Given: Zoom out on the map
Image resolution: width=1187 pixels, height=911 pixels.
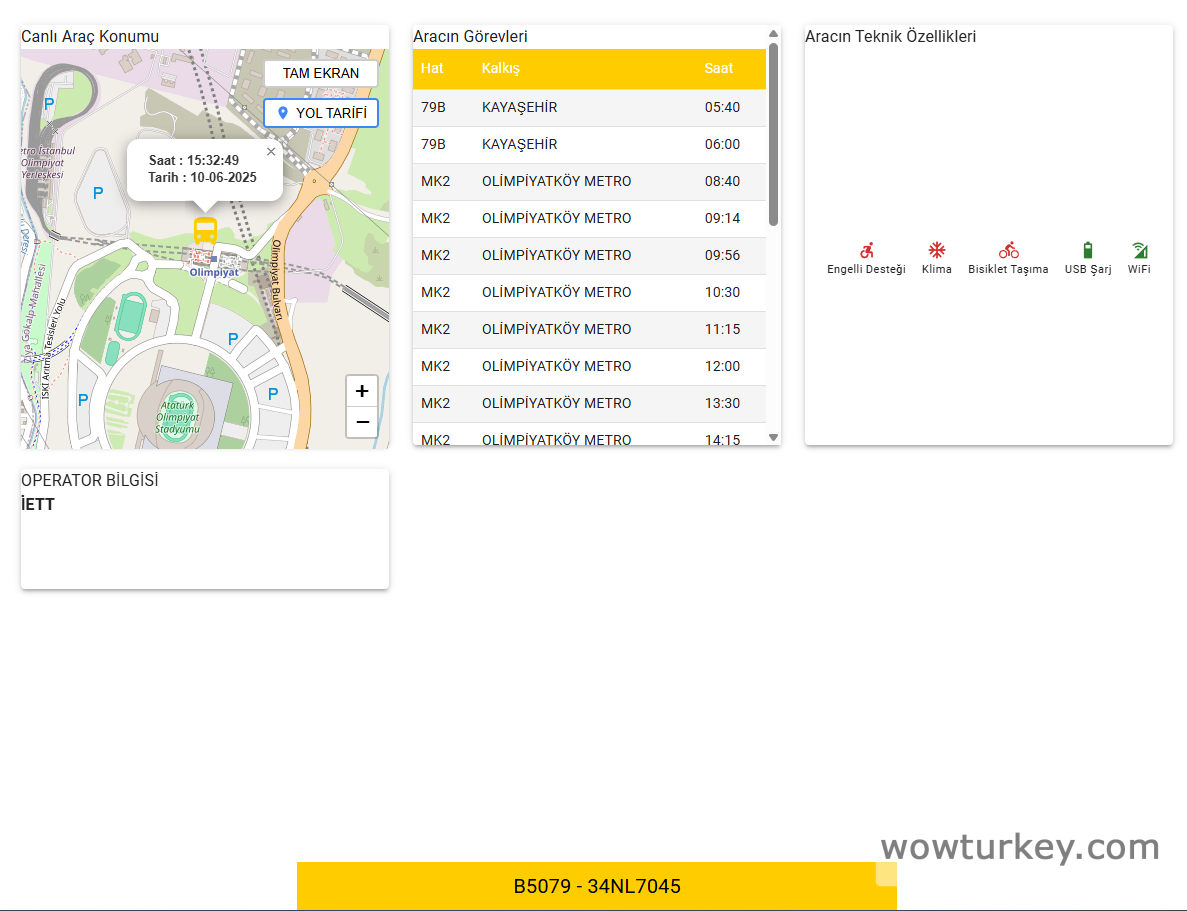Looking at the screenshot, I should tap(362, 422).
